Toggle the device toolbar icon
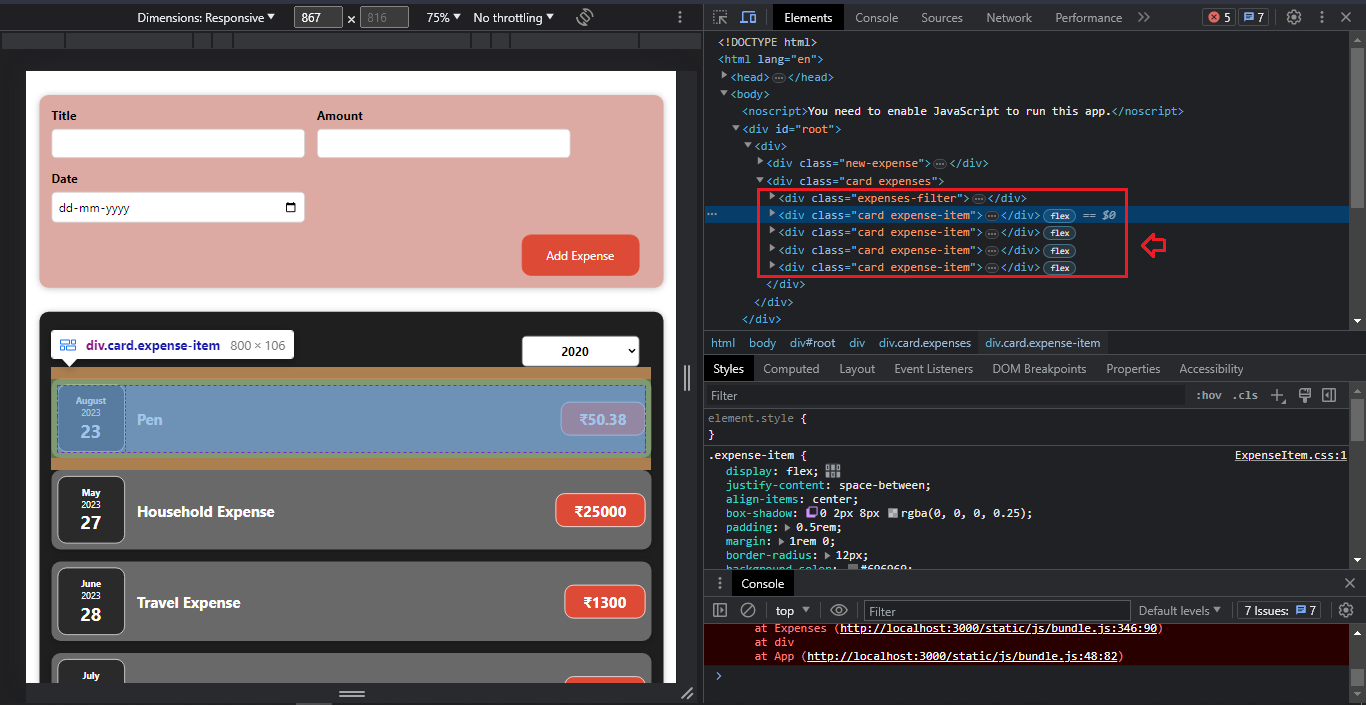 click(748, 17)
